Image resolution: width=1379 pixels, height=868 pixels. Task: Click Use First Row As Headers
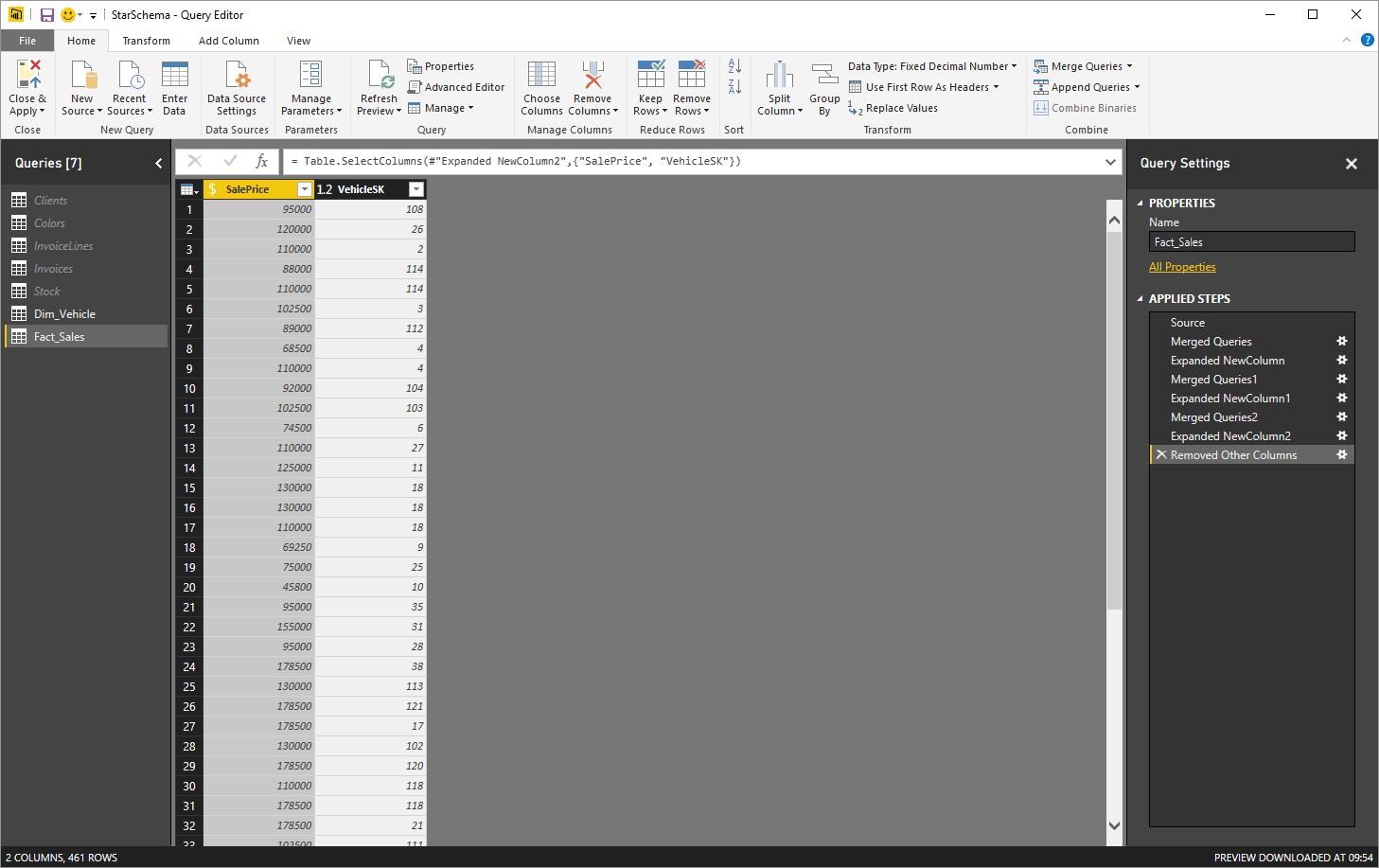click(927, 87)
